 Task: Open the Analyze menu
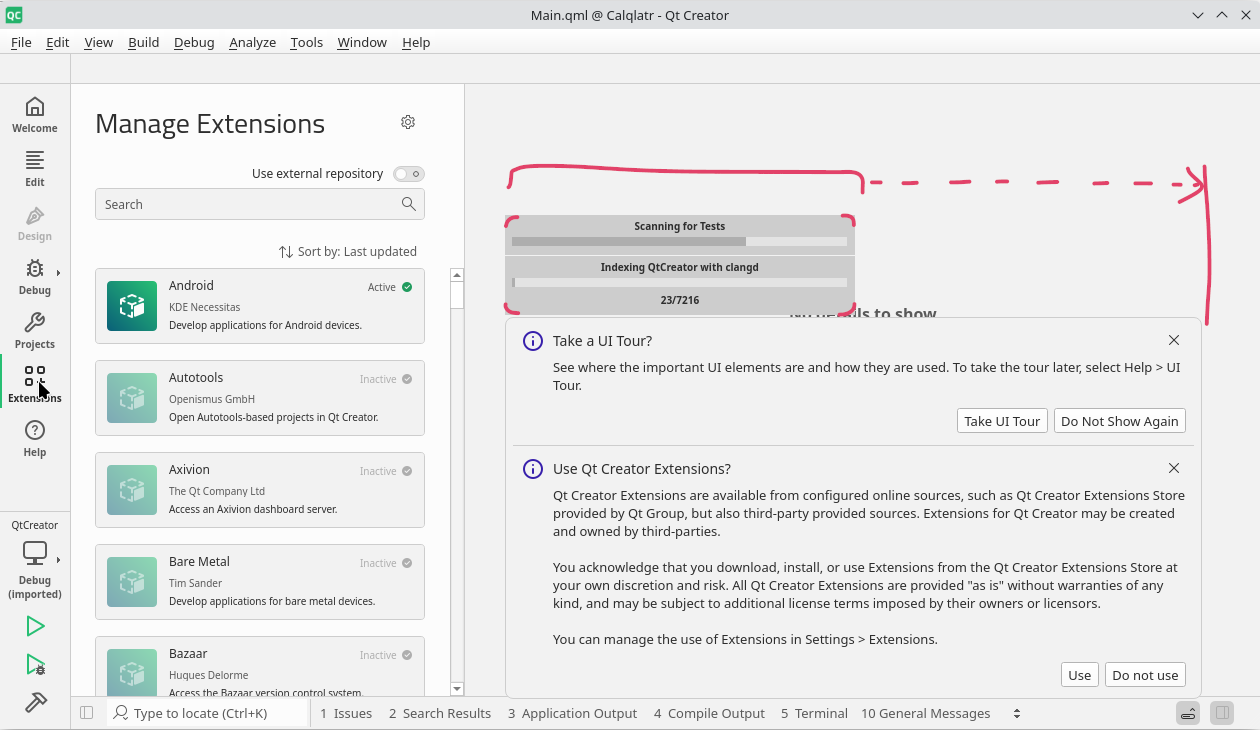(252, 42)
